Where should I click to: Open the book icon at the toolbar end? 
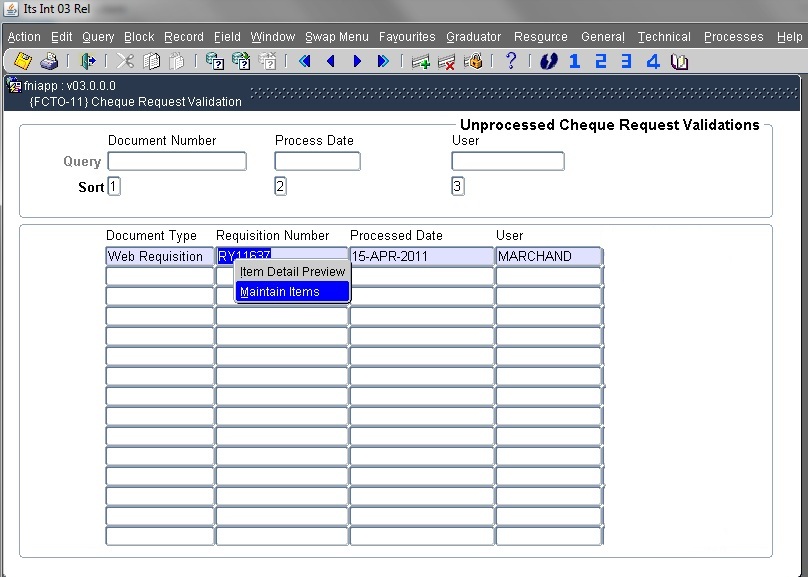680,61
